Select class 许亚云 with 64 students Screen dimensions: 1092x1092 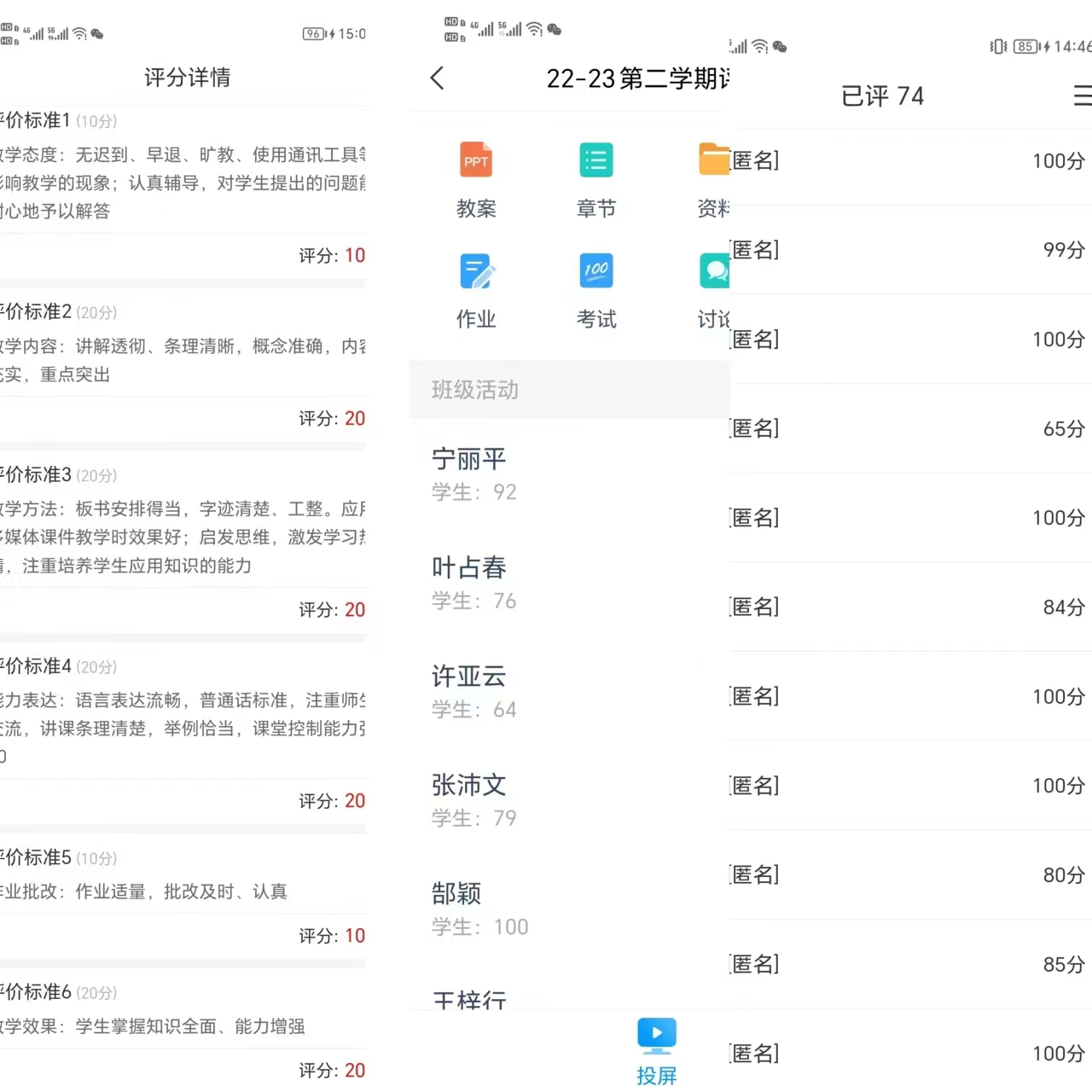coord(474,691)
